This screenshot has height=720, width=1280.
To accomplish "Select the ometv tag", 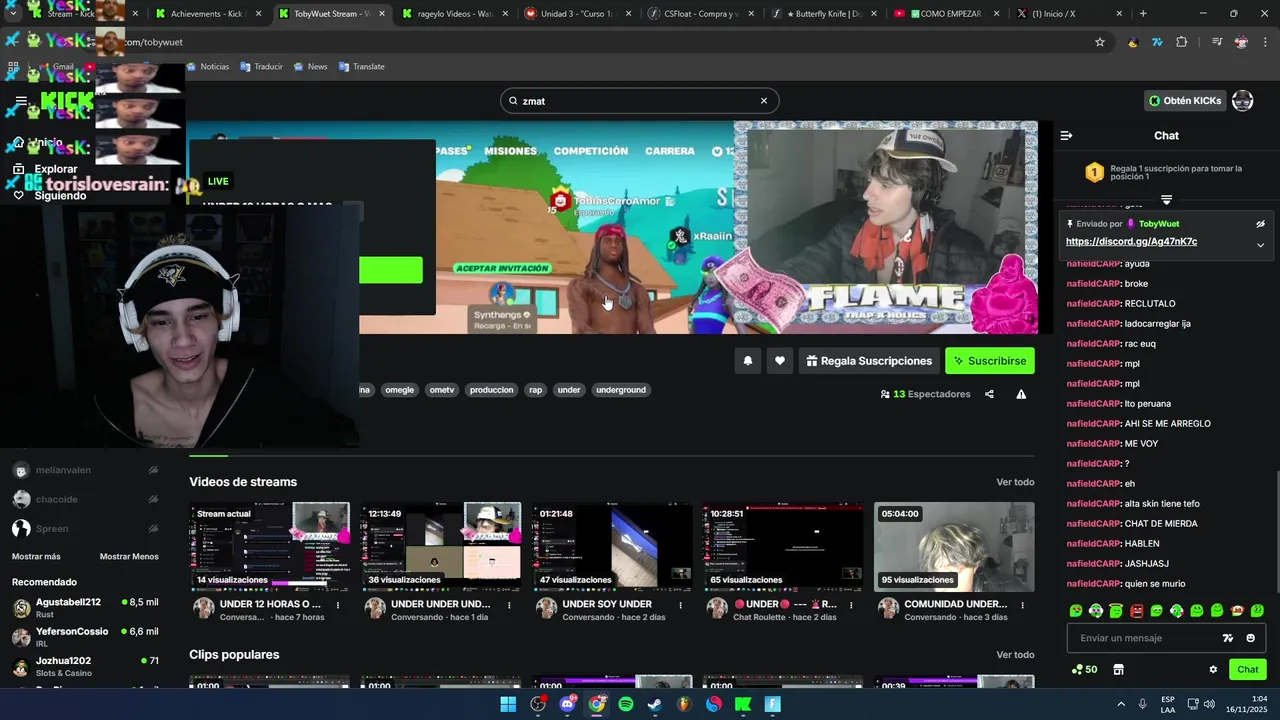I will pyautogui.click(x=441, y=390).
